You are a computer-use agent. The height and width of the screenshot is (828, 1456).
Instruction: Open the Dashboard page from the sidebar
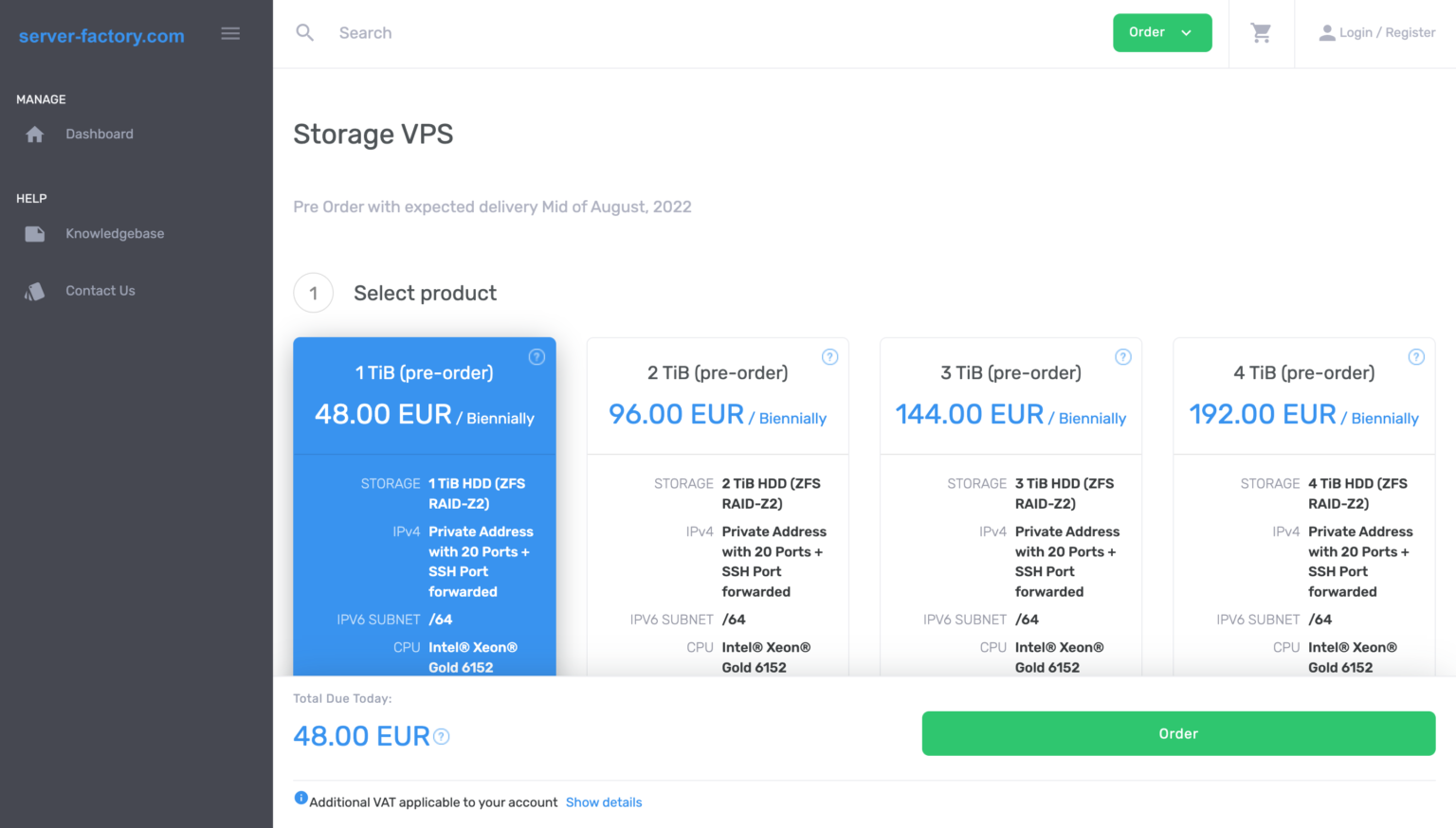[99, 134]
